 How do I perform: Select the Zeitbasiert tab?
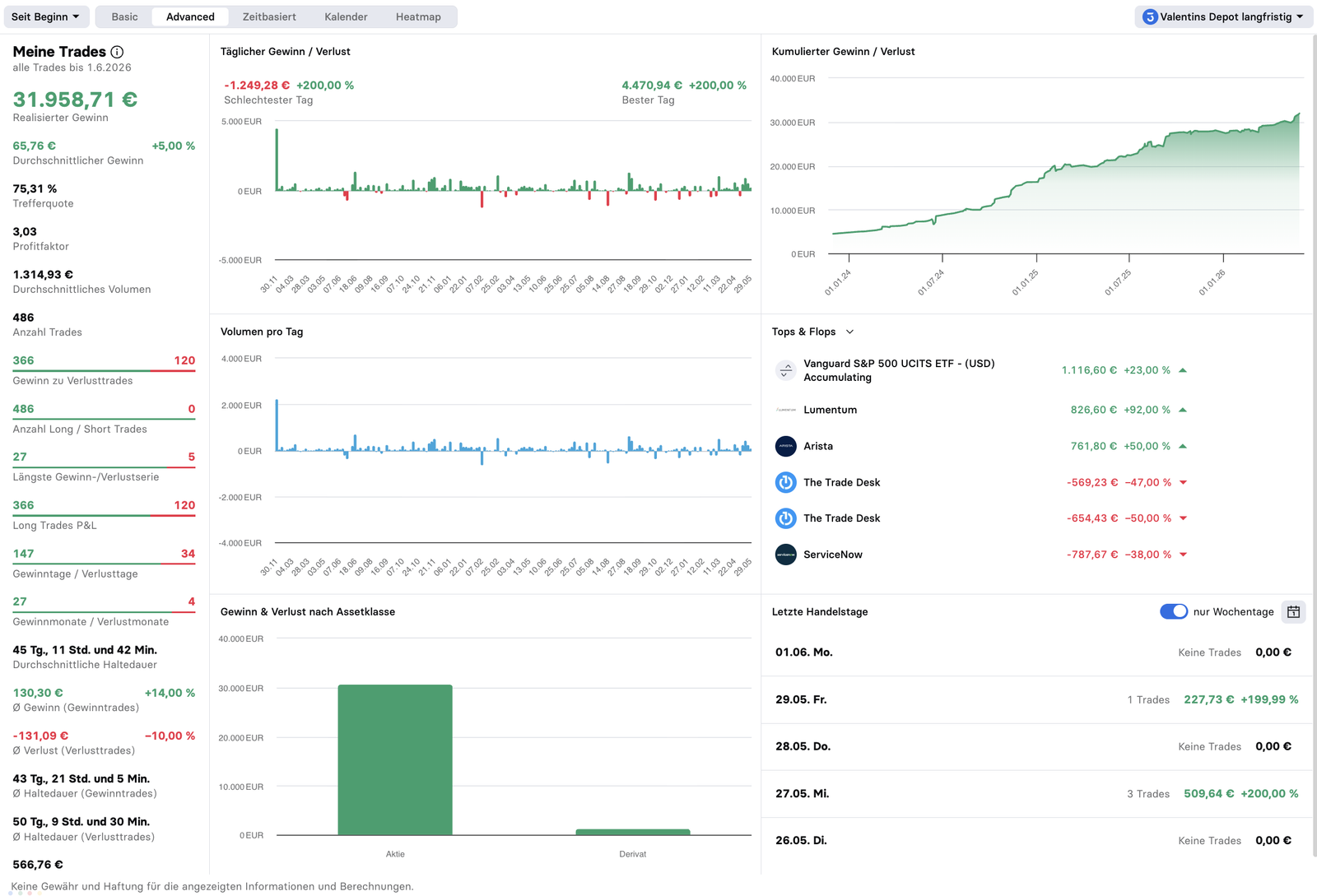pyautogui.click(x=269, y=16)
